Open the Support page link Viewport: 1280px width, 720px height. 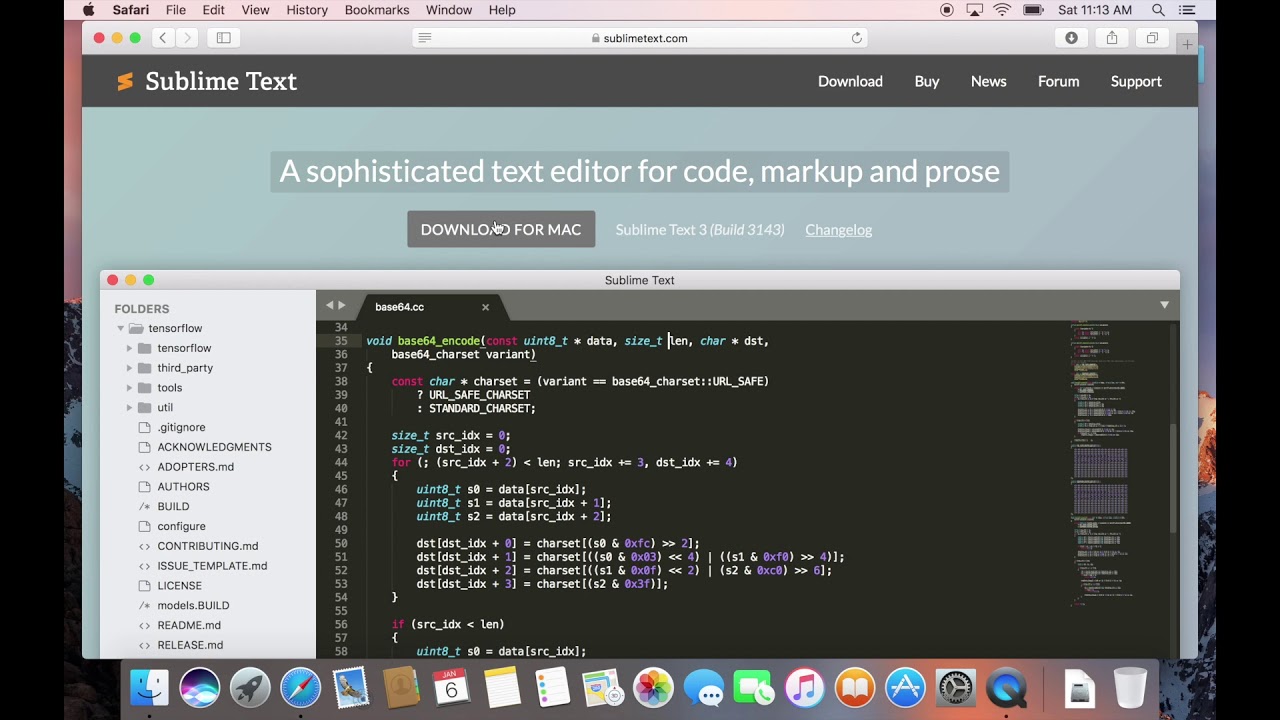point(1136,81)
